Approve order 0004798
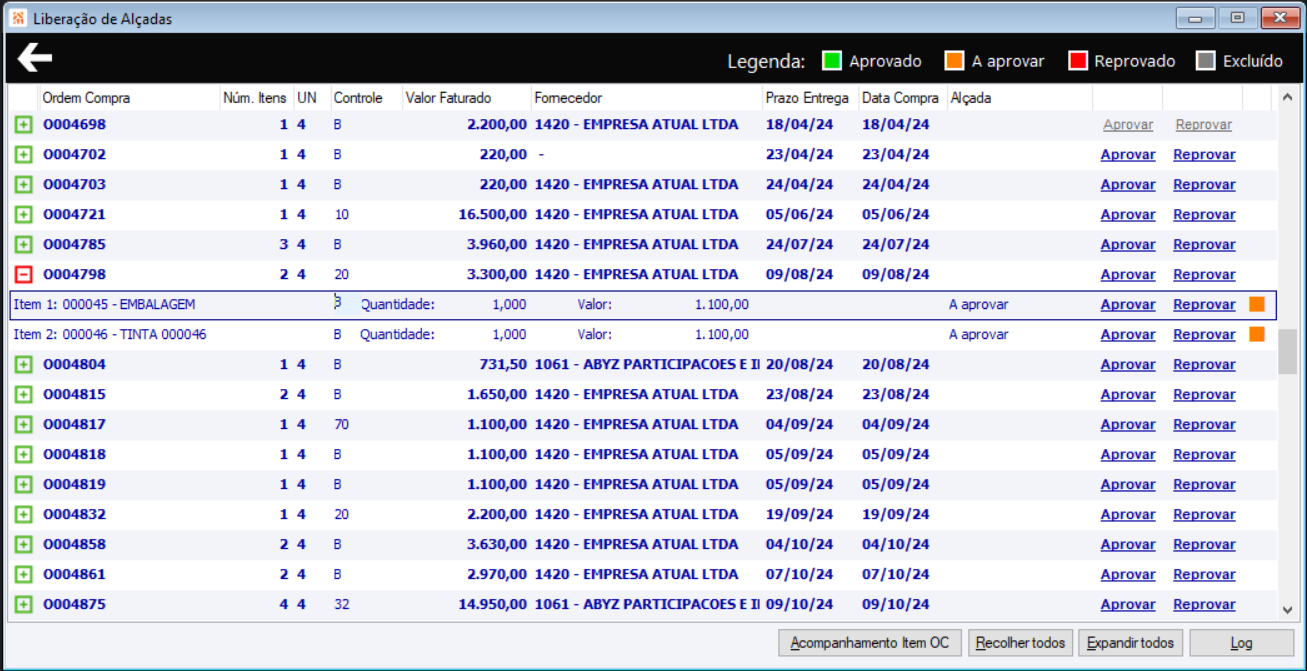Image resolution: width=1307 pixels, height=671 pixels. (1128, 275)
